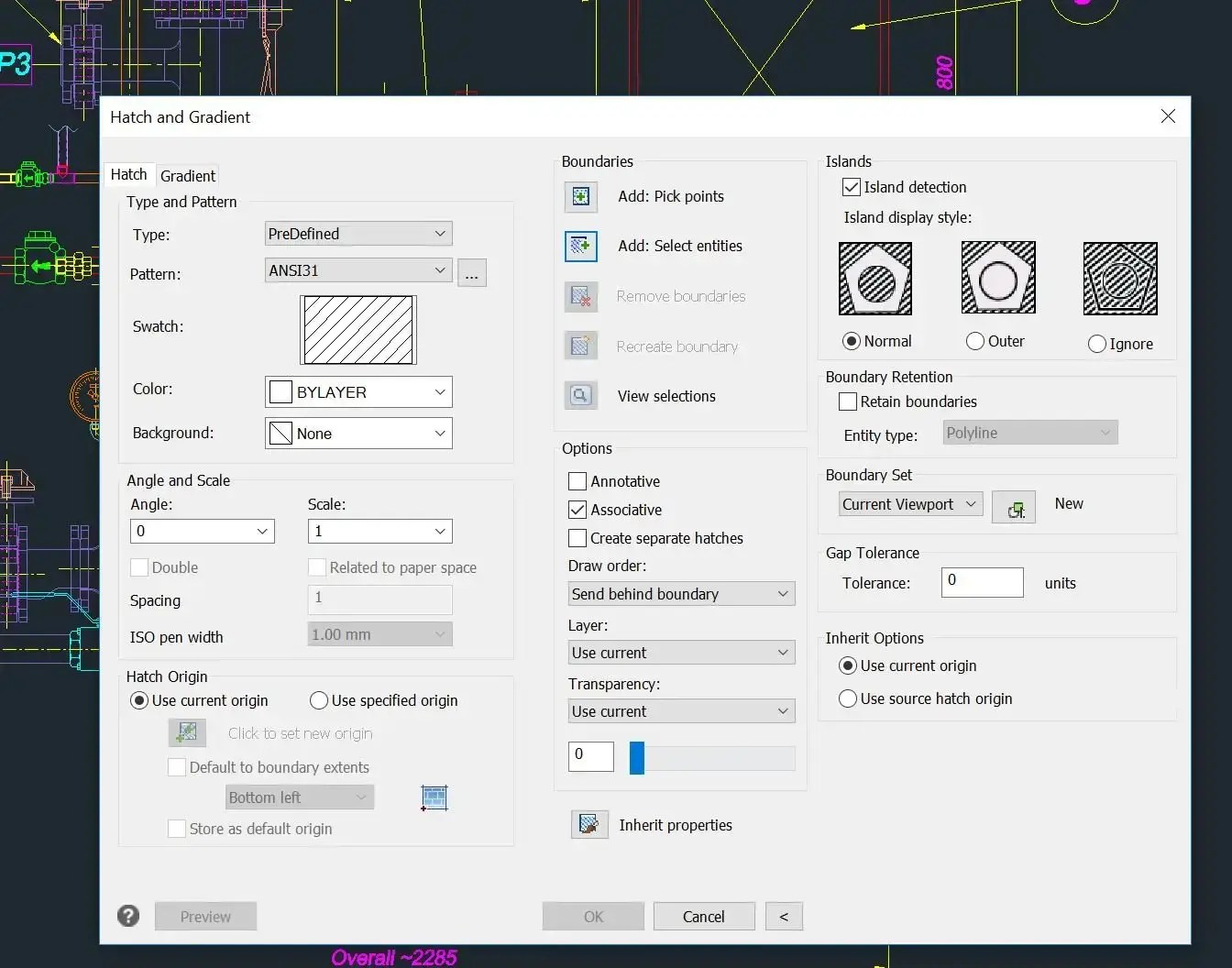1232x968 pixels.
Task: Click the Add: Select entities label
Action: coord(680,246)
